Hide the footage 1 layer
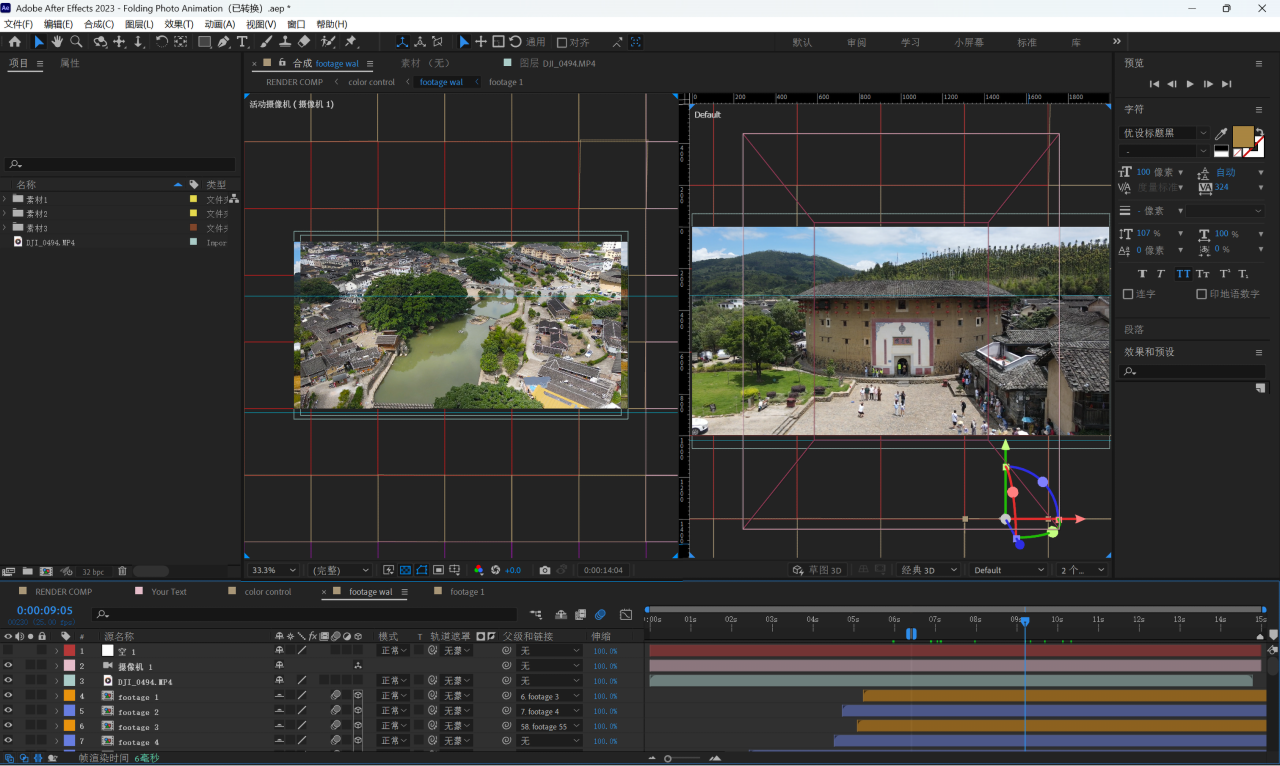1280x766 pixels. coord(8,696)
